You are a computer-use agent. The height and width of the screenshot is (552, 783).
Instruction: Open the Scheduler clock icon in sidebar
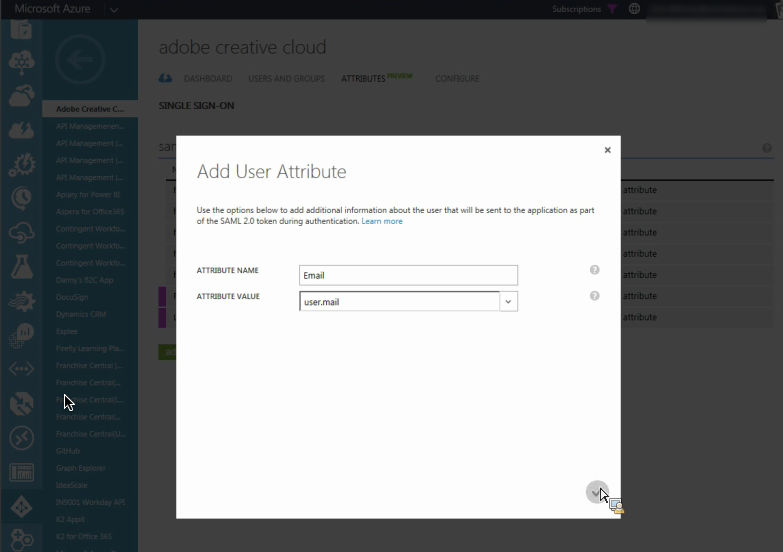coord(21,198)
